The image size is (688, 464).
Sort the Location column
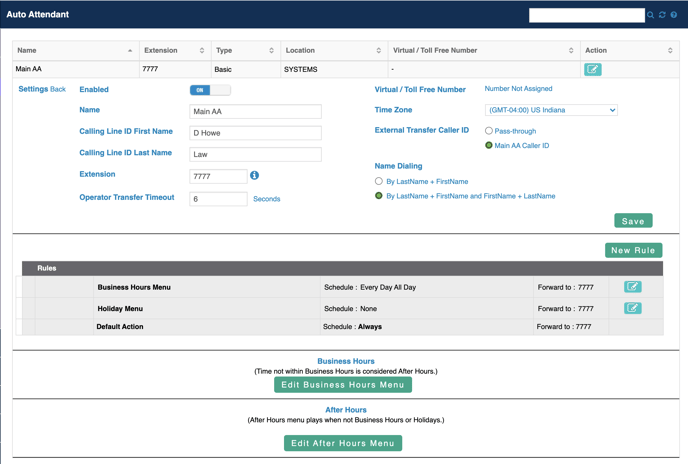point(378,50)
